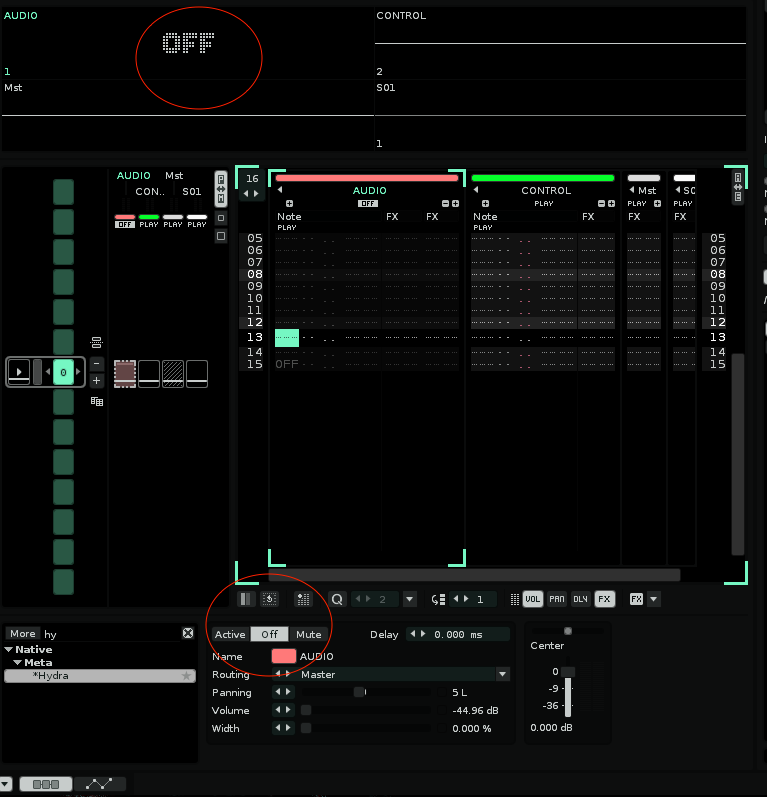Switch to the track DSPs view button
Viewport: 767px width, 797px height.
46,784
